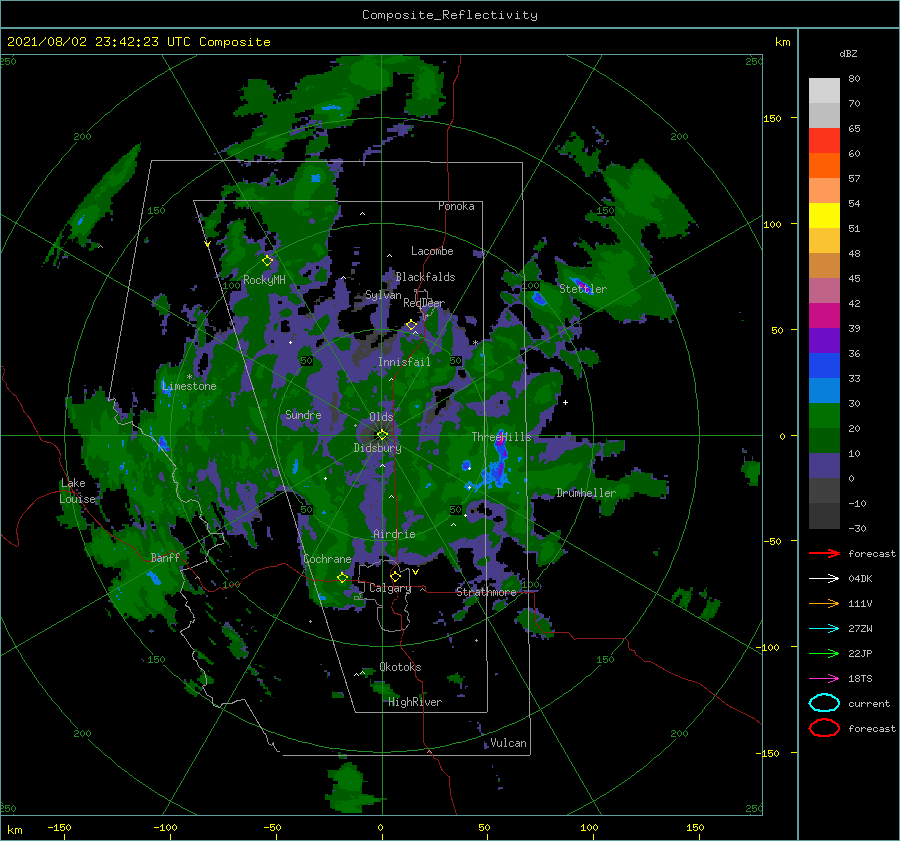Click the Ponoka city label

point(456,206)
